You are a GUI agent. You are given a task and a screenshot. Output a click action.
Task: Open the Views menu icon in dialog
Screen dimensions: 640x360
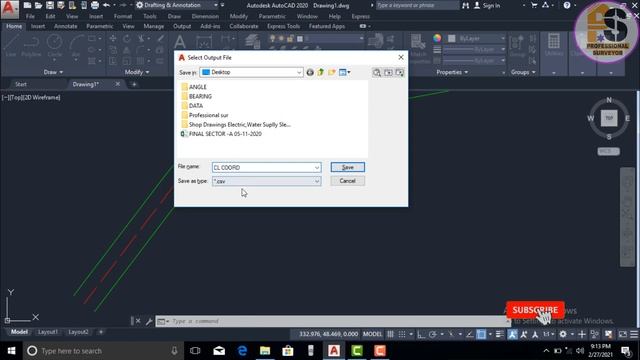[x=344, y=72]
